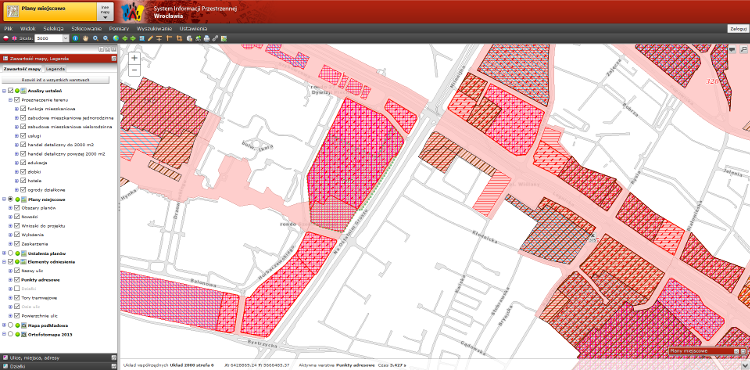Select the orange area measure tool
The width and height of the screenshot is (750, 370).
click(x=179, y=38)
